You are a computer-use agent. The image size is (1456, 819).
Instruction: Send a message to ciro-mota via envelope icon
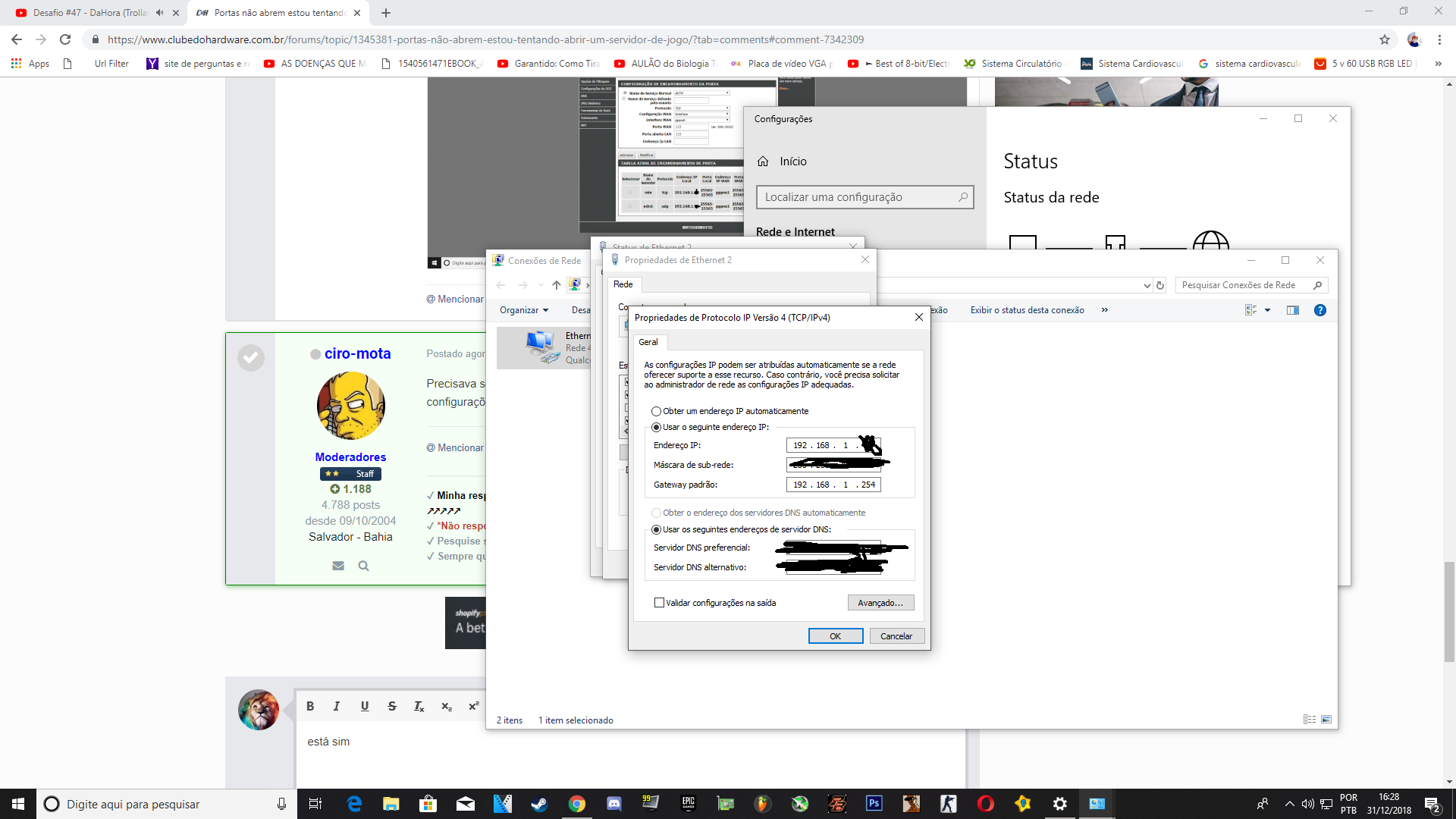point(338,566)
